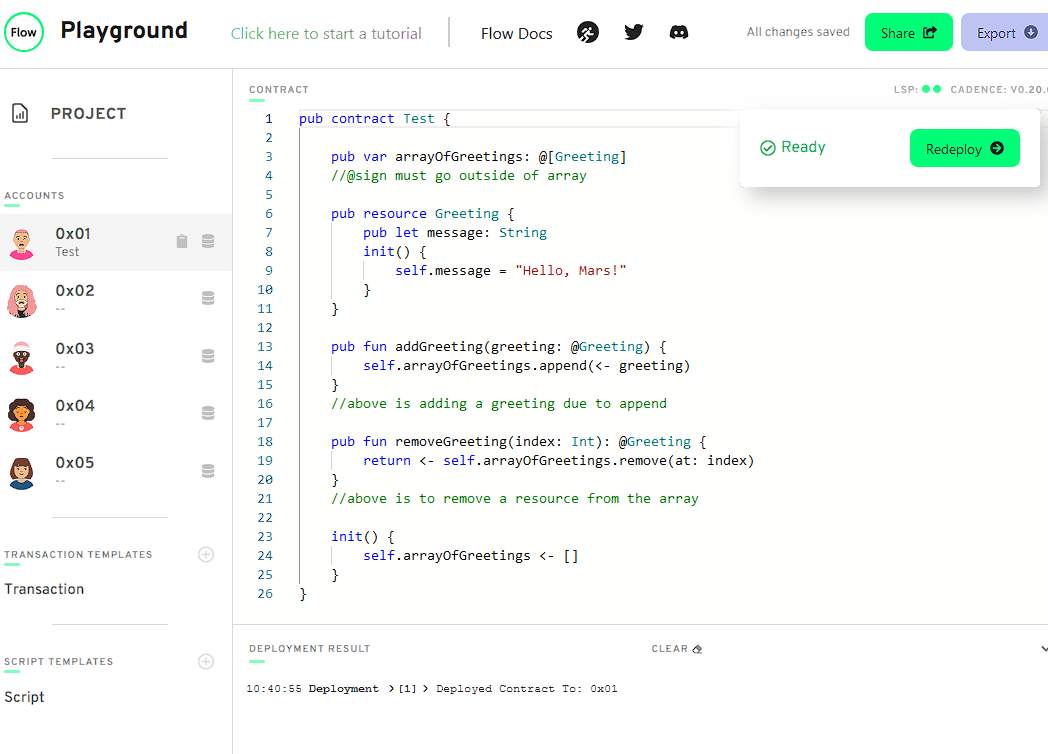Select account 0x05 label
Image resolution: width=1048 pixels, height=754 pixels.
(75, 463)
